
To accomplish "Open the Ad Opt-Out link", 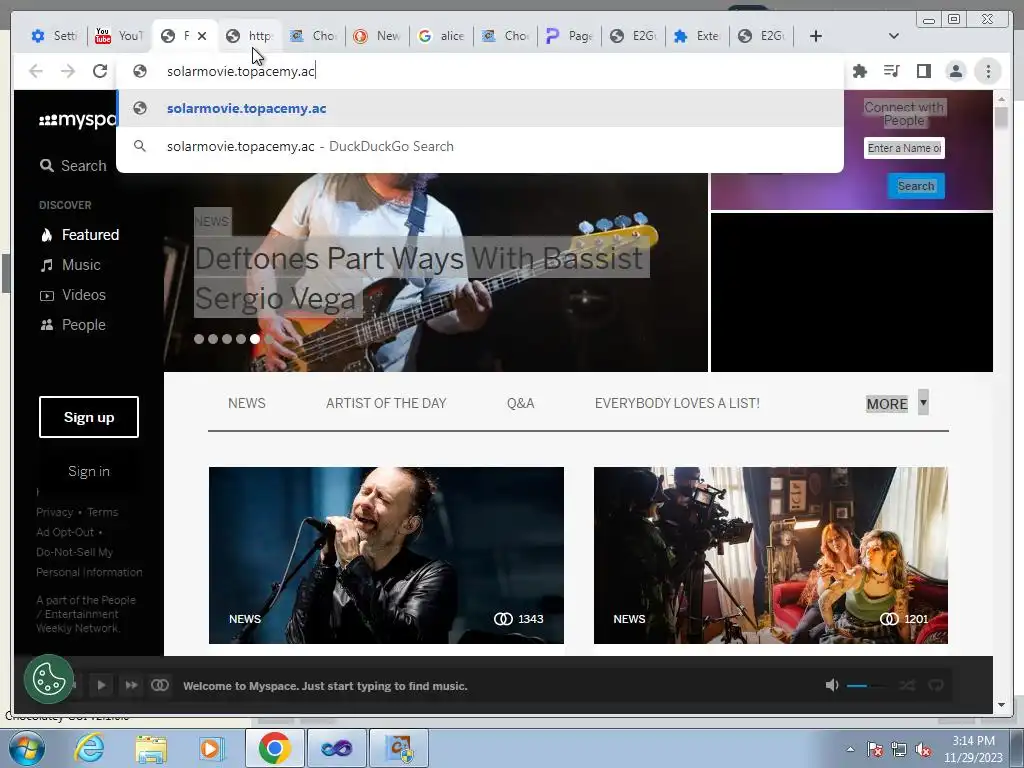I will (x=65, y=532).
